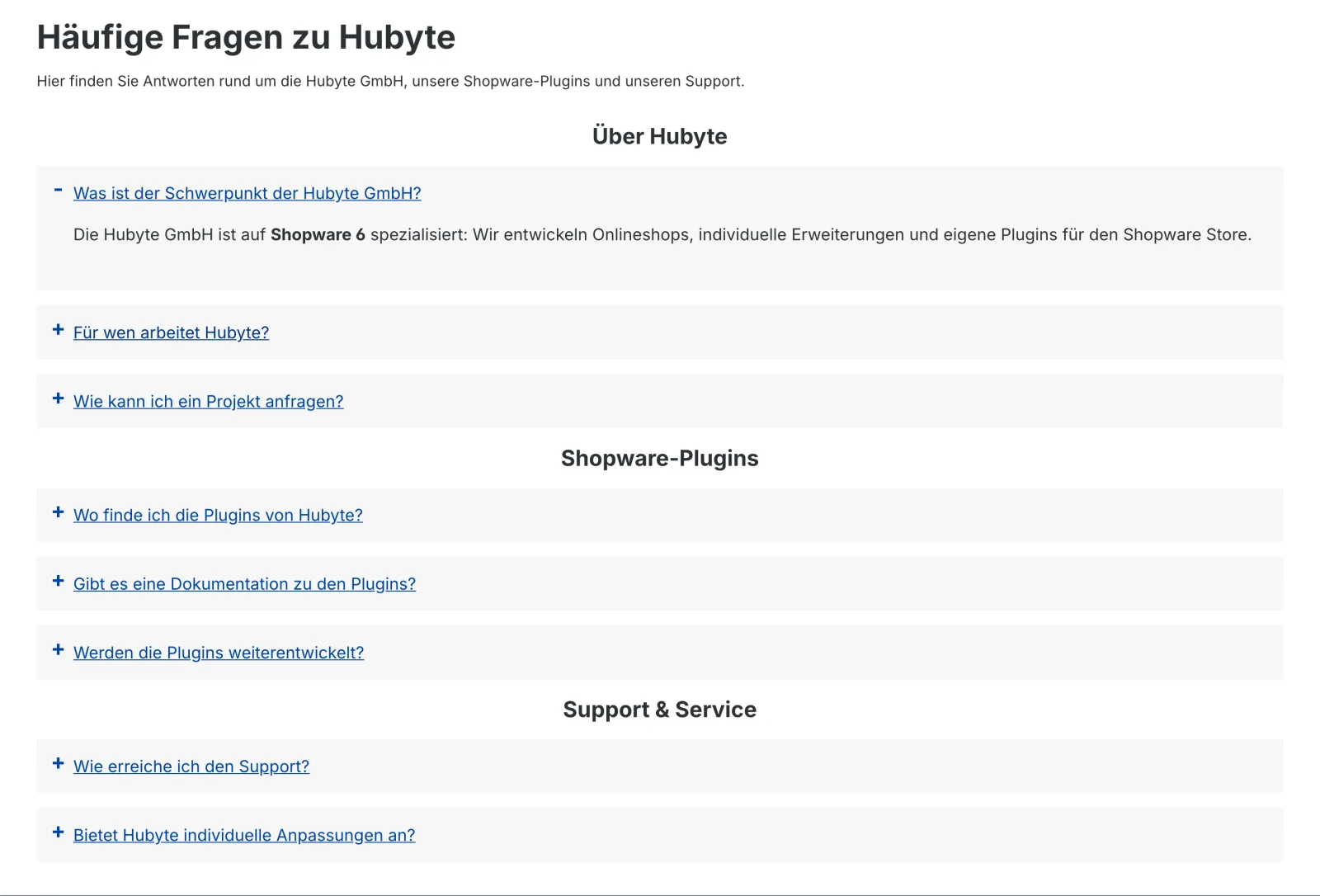Expand plus icon beside 'Wie erreiche ich den Support?'

pos(58,764)
